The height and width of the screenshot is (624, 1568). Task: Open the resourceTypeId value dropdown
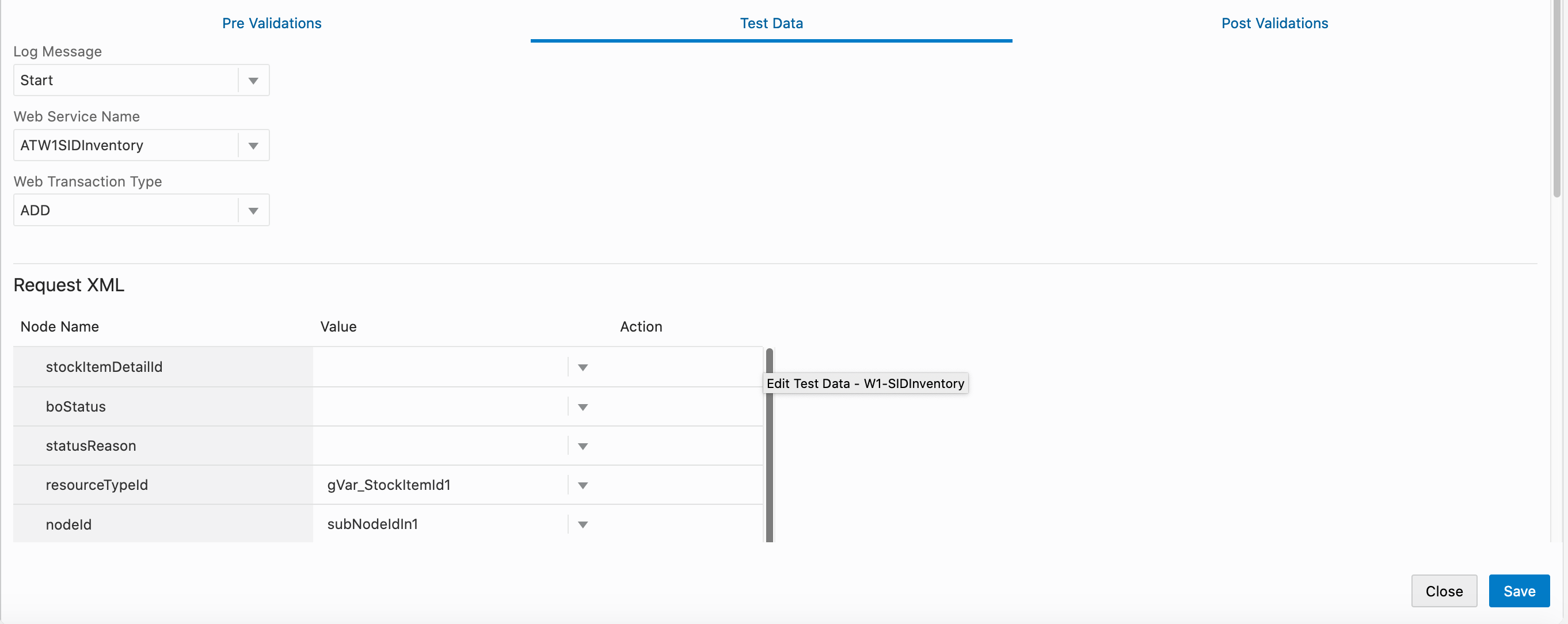coord(583,485)
